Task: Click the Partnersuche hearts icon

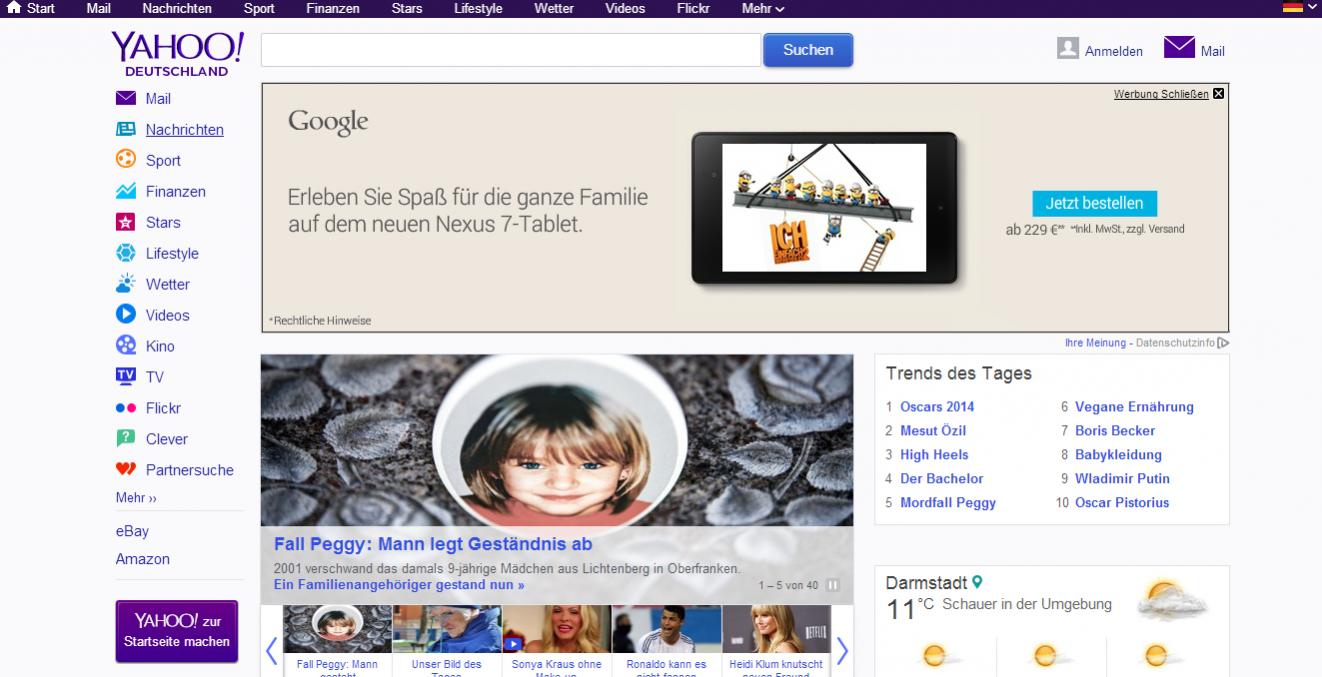Action: [126, 469]
